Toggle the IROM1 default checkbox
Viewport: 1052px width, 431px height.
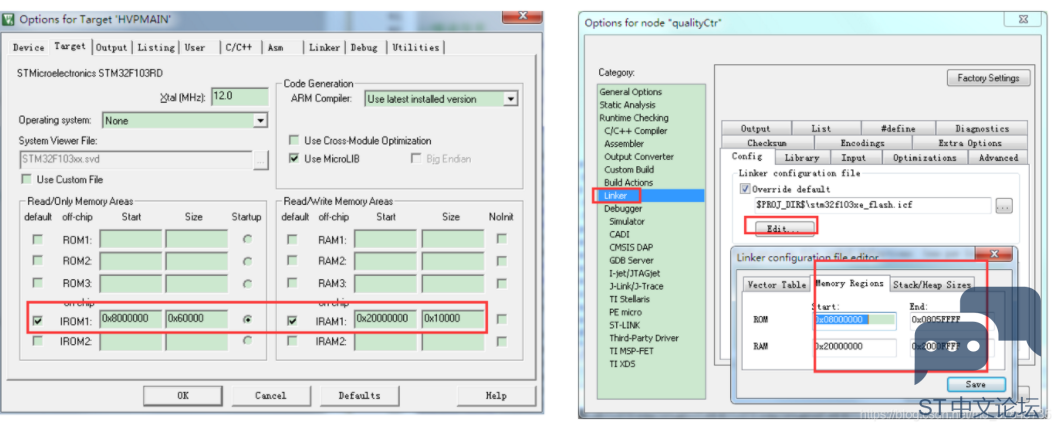(x=38, y=321)
